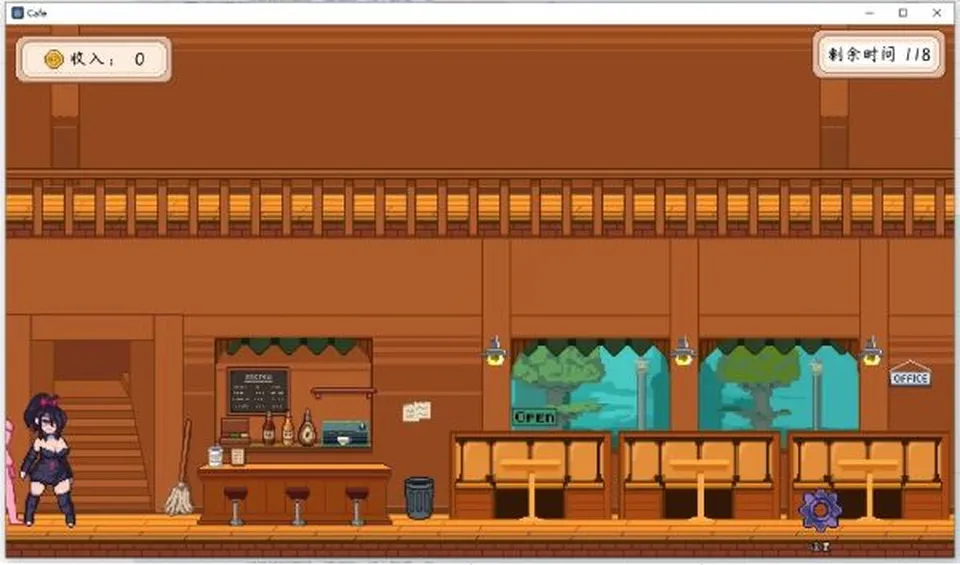The width and height of the screenshot is (960, 565).
Task: Click the 收入 income label
Action: (x=92, y=59)
